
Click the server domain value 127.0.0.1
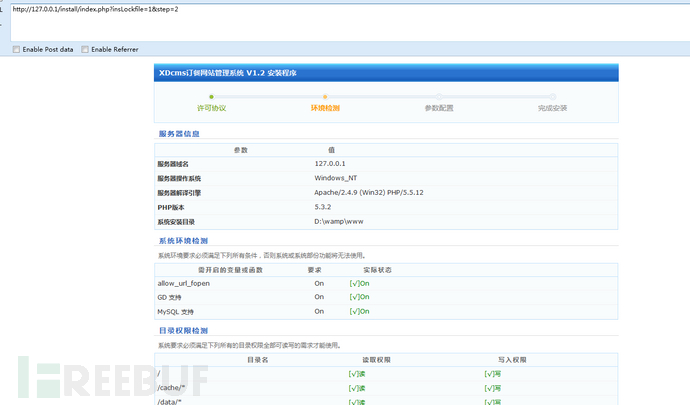[330, 163]
